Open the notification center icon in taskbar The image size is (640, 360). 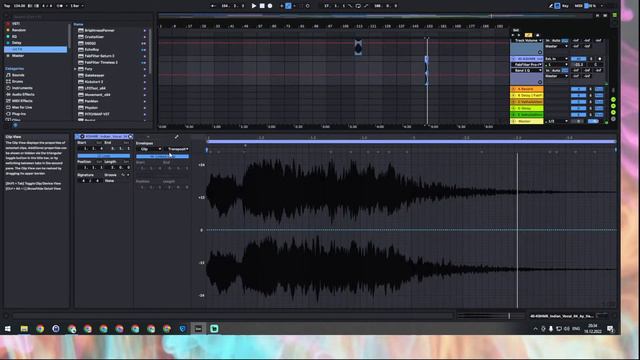coord(611,329)
